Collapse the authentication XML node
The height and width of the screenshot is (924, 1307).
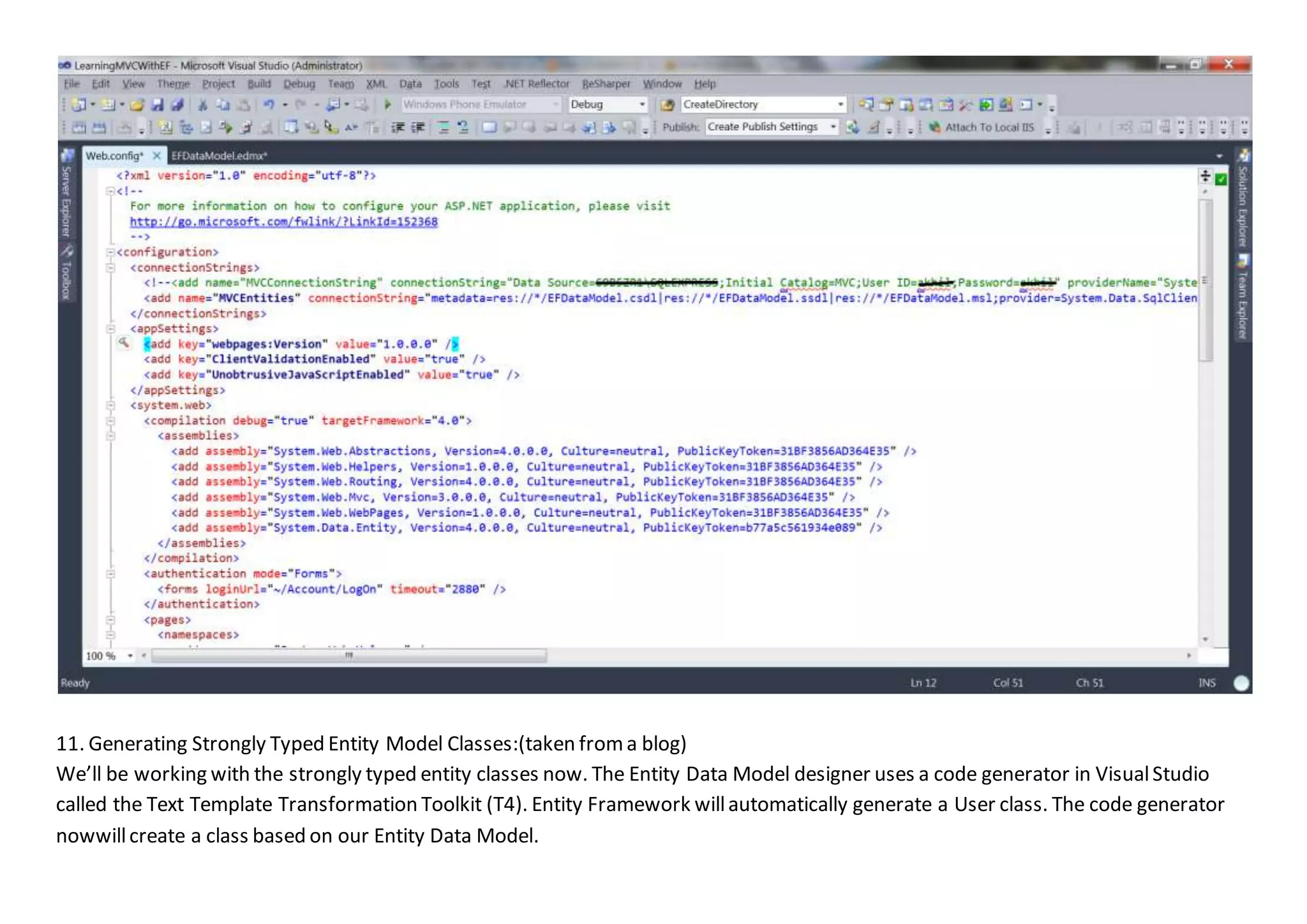[x=110, y=574]
